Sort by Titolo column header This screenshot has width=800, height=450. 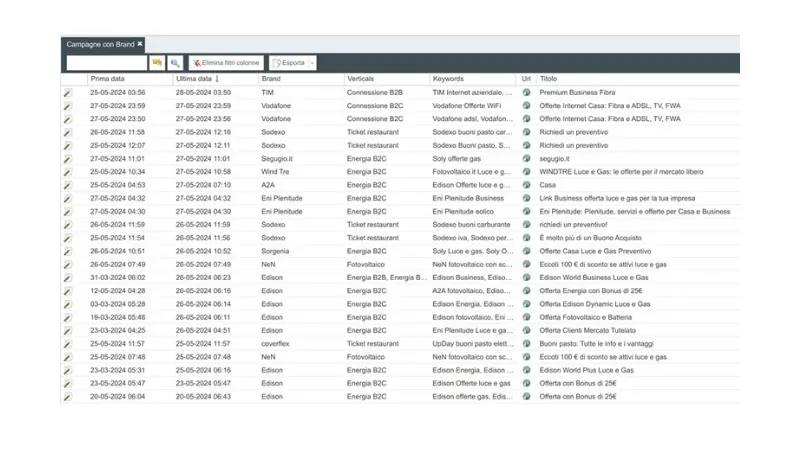pos(548,79)
